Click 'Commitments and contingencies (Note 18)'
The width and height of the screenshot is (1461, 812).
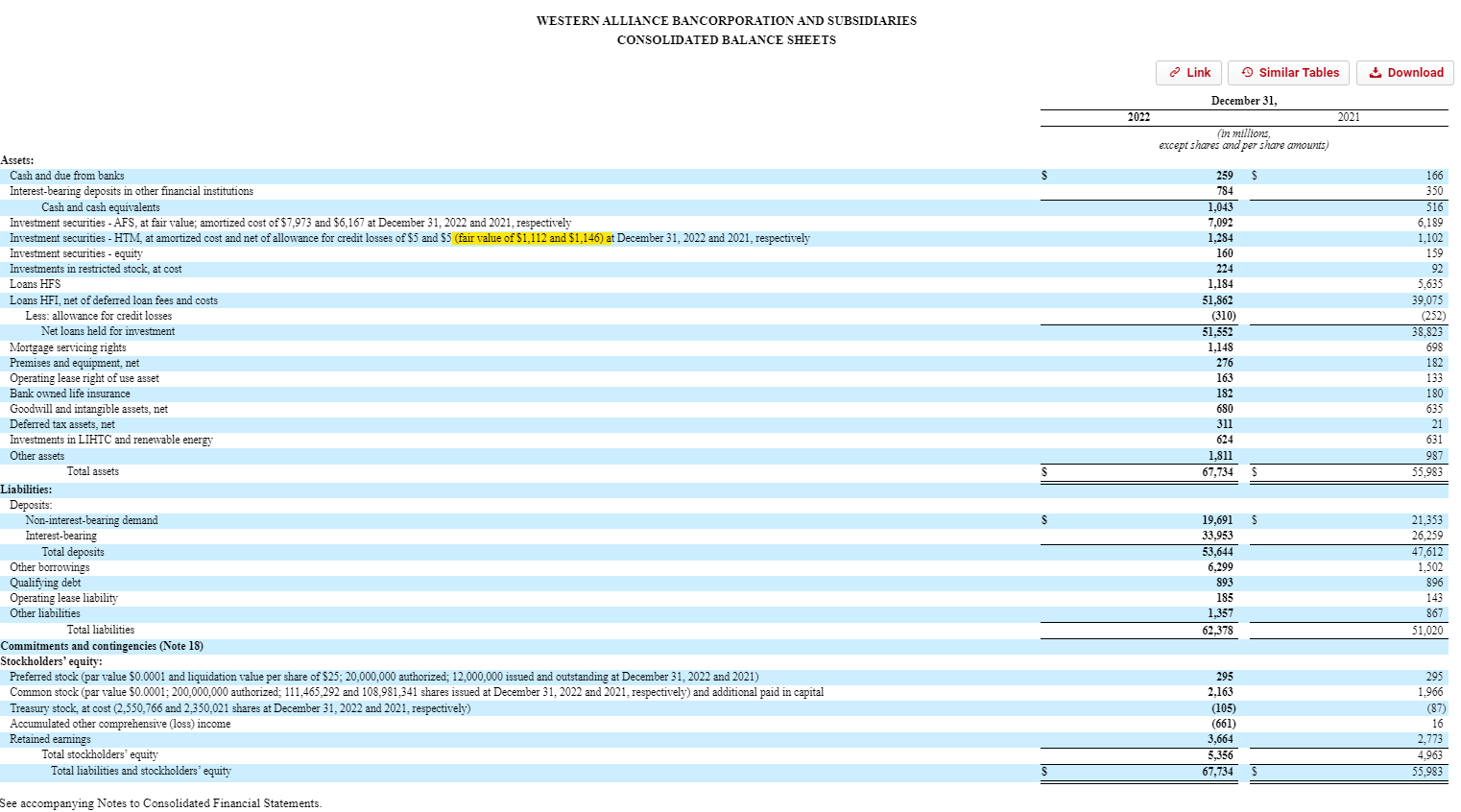pyautogui.click(x=102, y=646)
